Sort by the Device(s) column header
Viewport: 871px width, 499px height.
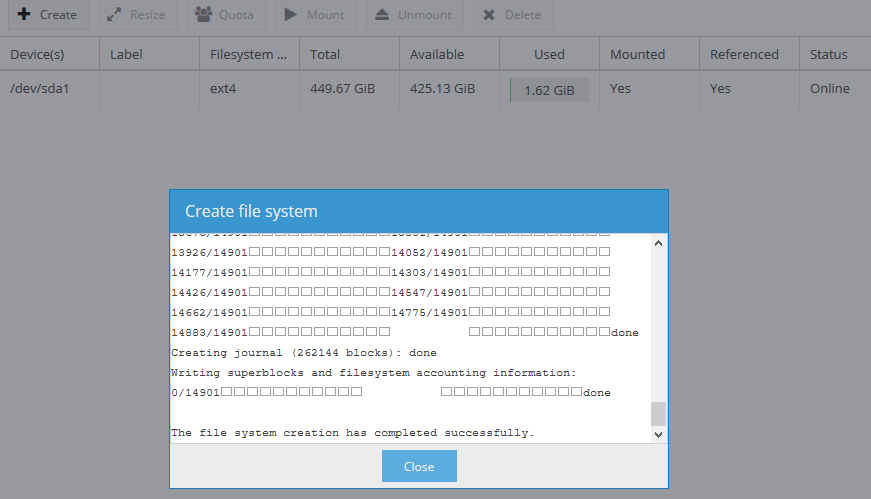click(38, 55)
